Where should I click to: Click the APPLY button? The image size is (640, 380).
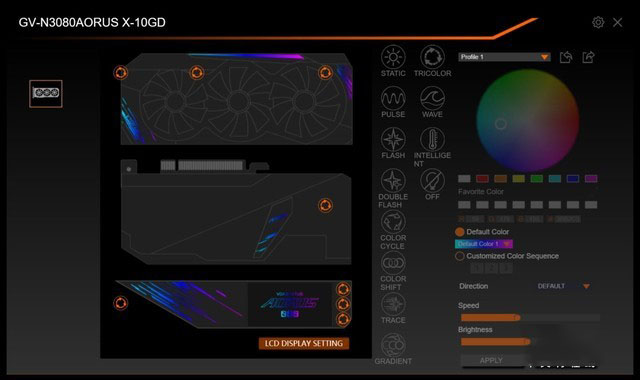[x=491, y=360]
